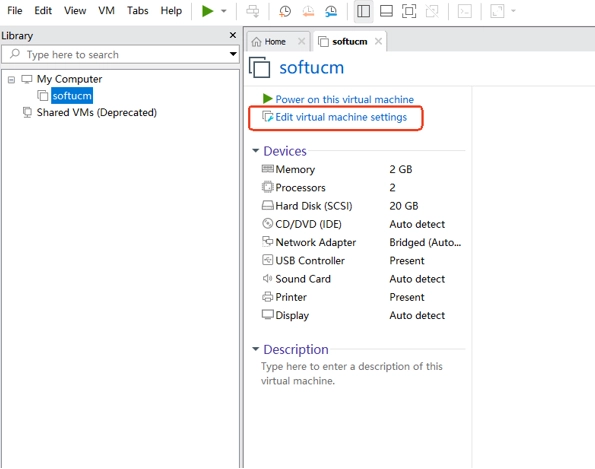Screen dimensions: 595x469
Task: Open the Help menu
Action: point(171,11)
